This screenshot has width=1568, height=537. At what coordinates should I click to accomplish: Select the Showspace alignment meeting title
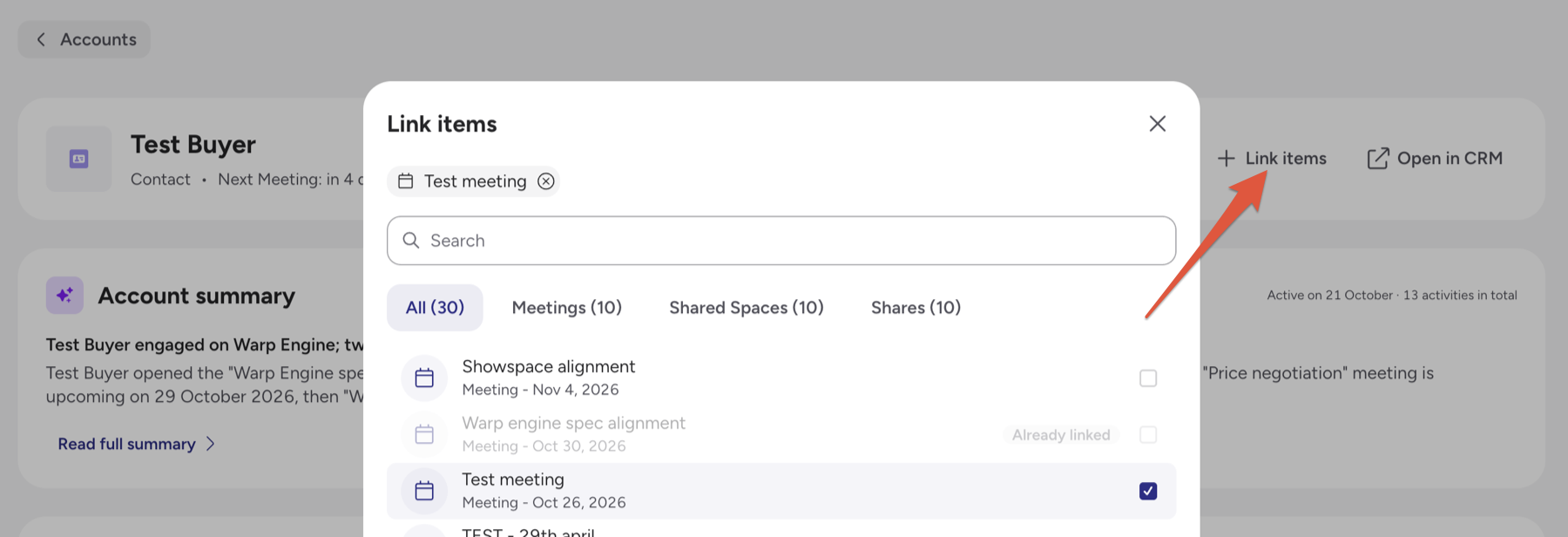(549, 367)
